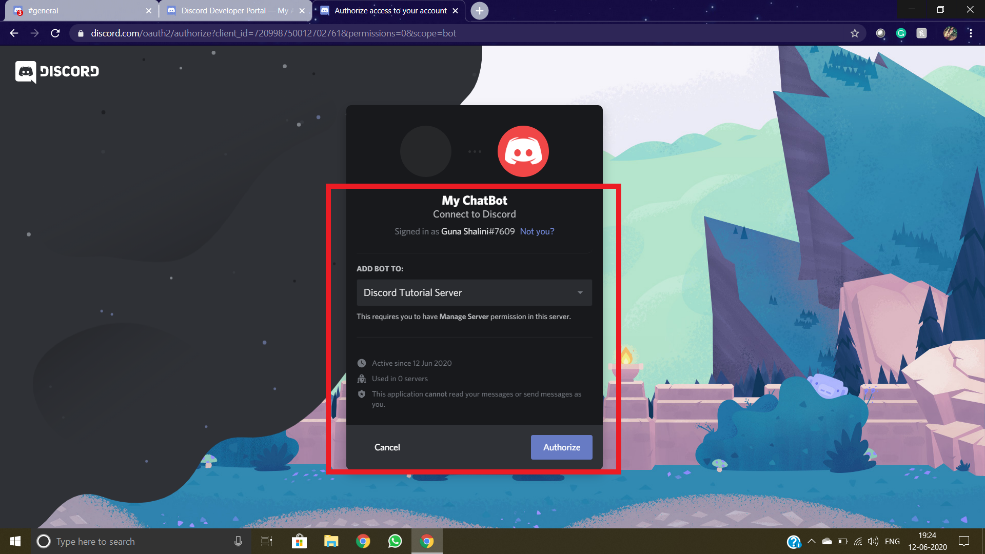Click the 'My ChatBot' title text
Screen dimensions: 985x554
coord(474,200)
